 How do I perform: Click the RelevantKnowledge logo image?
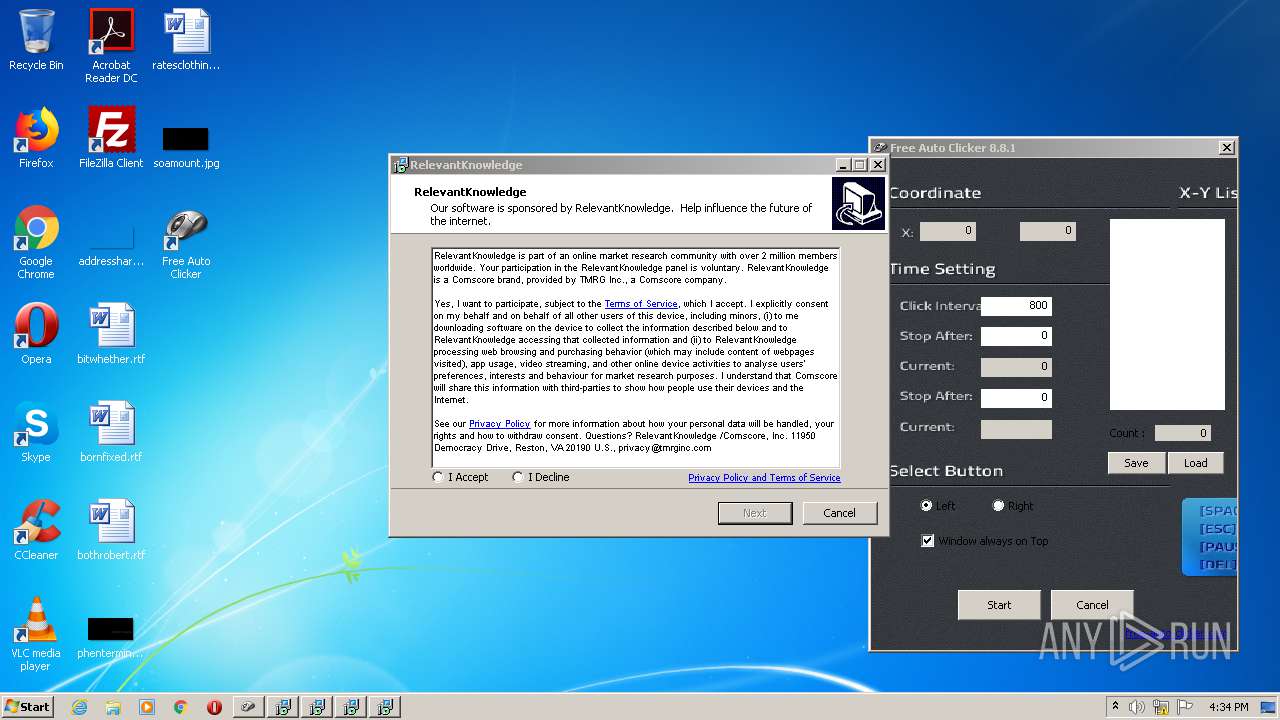(x=858, y=204)
